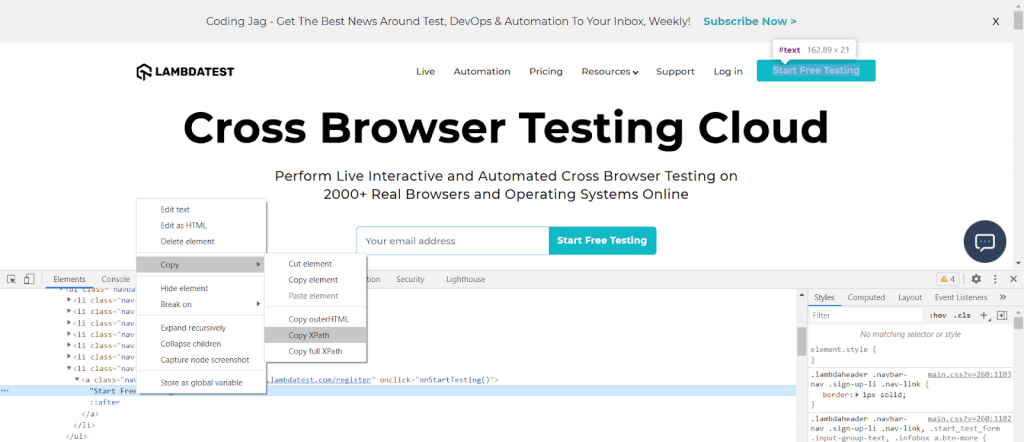This screenshot has width=1024, height=442.
Task: Open main.css?v=260:1103 source link
Action: (969, 375)
